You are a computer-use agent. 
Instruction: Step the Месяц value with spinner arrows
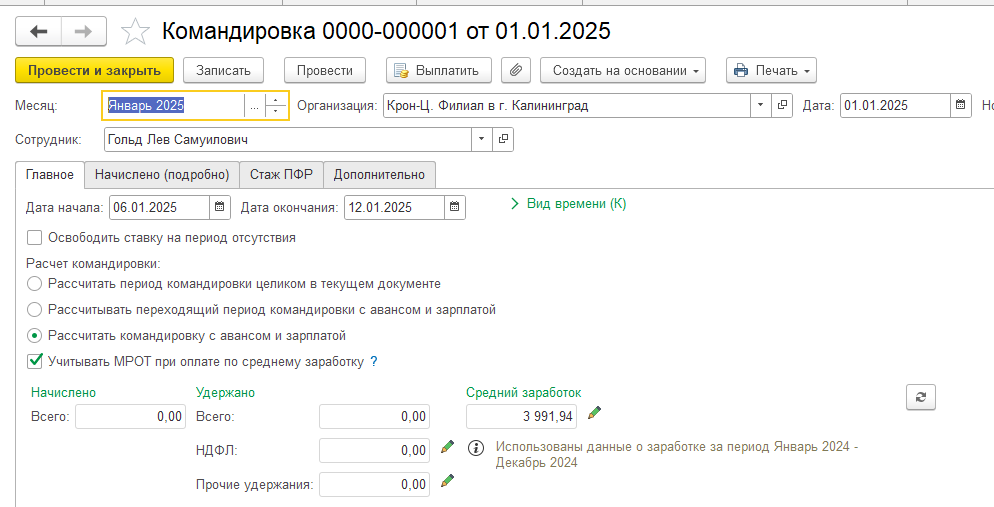[x=276, y=106]
